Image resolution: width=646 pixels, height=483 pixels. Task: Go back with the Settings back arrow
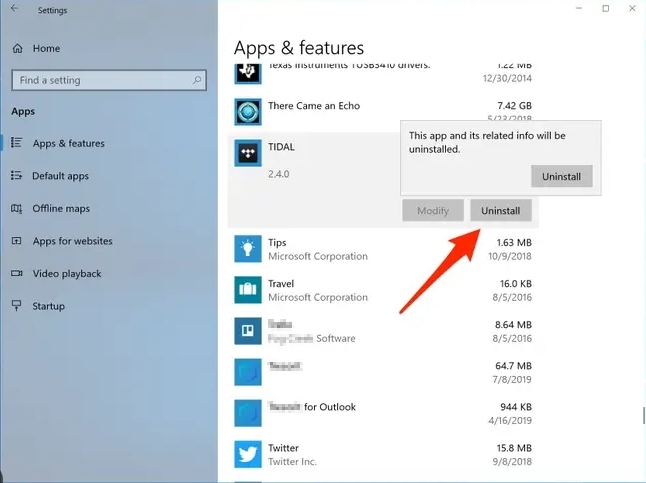point(14,8)
